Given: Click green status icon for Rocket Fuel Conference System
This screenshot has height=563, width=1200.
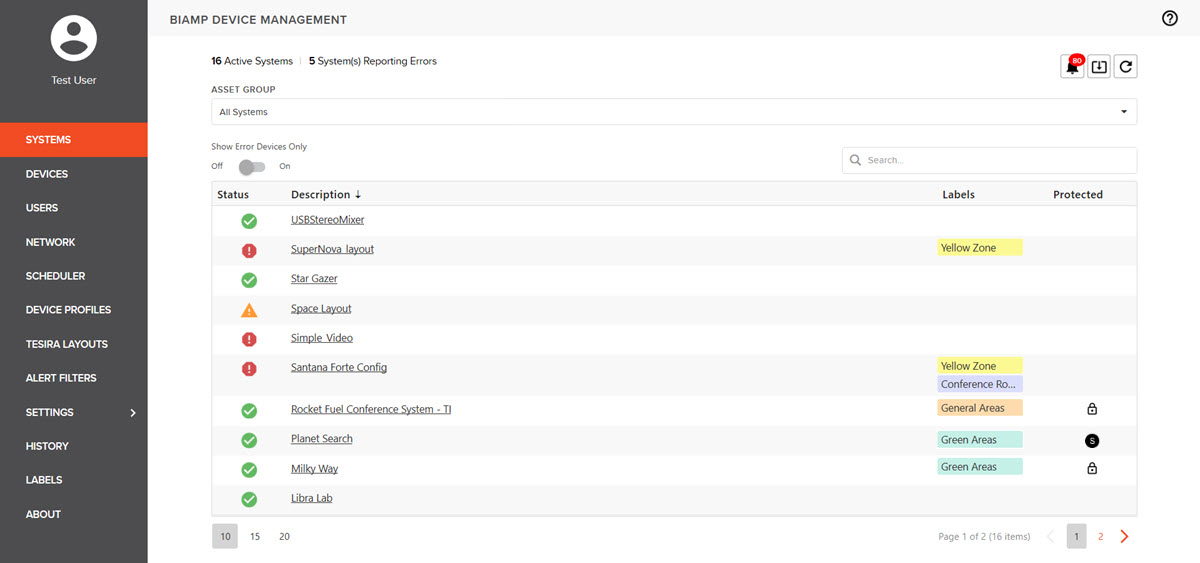Looking at the screenshot, I should coord(249,410).
